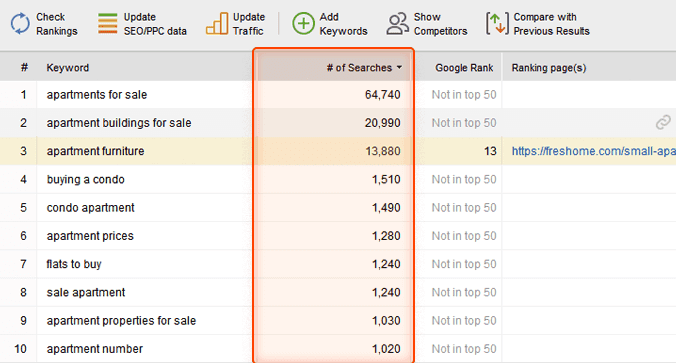Click the Check Rankings label
This screenshot has width=676, height=363.
click(56, 24)
